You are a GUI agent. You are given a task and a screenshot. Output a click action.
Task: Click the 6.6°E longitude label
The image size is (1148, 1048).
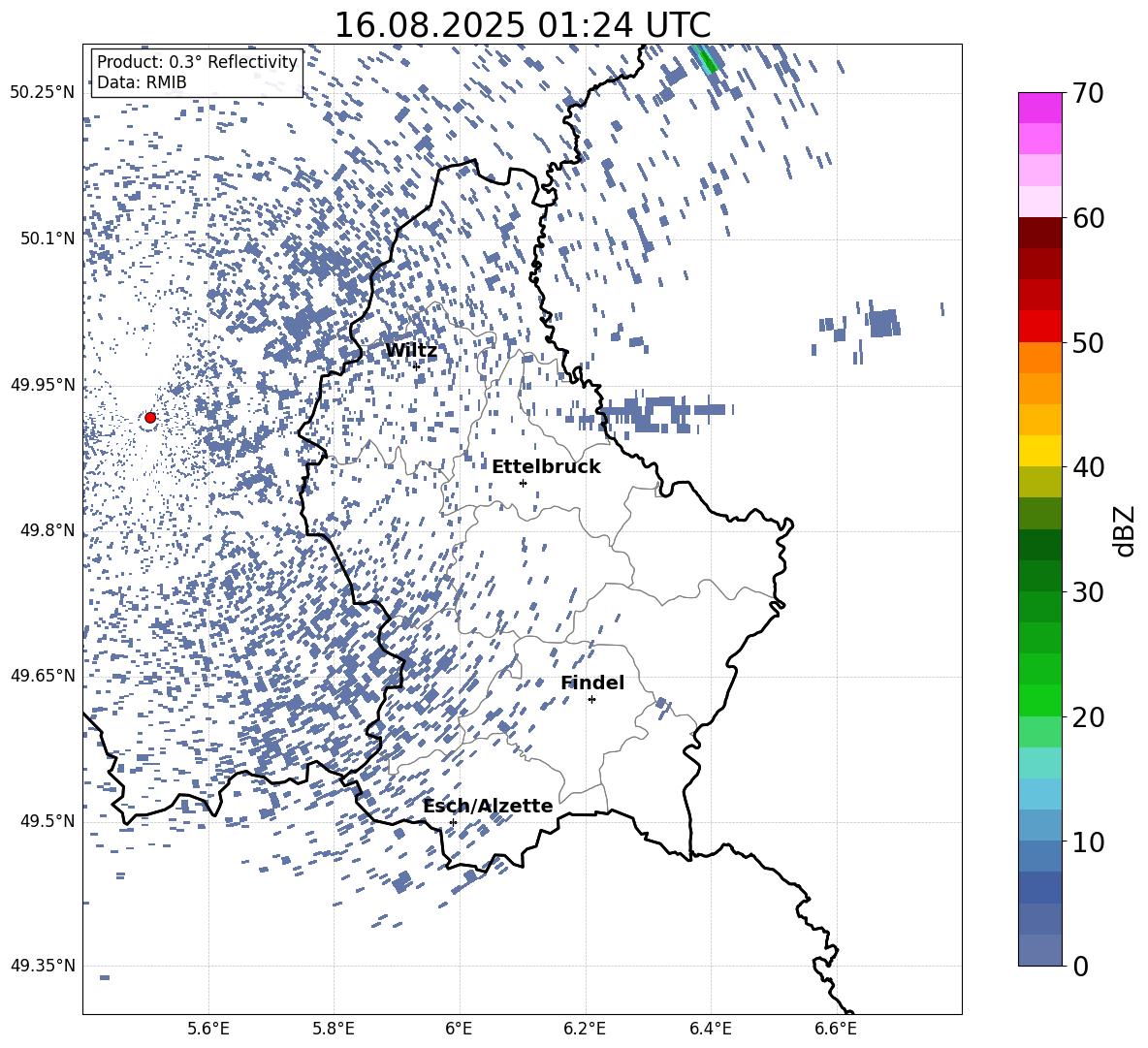[836, 1029]
